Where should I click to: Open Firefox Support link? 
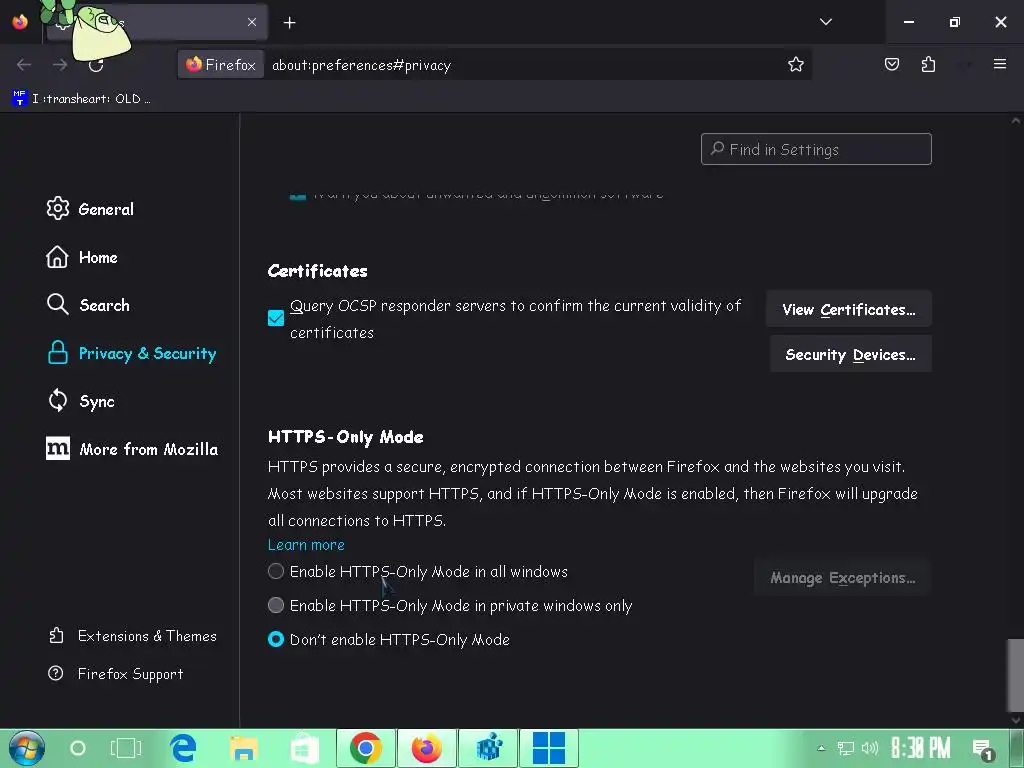click(116, 673)
